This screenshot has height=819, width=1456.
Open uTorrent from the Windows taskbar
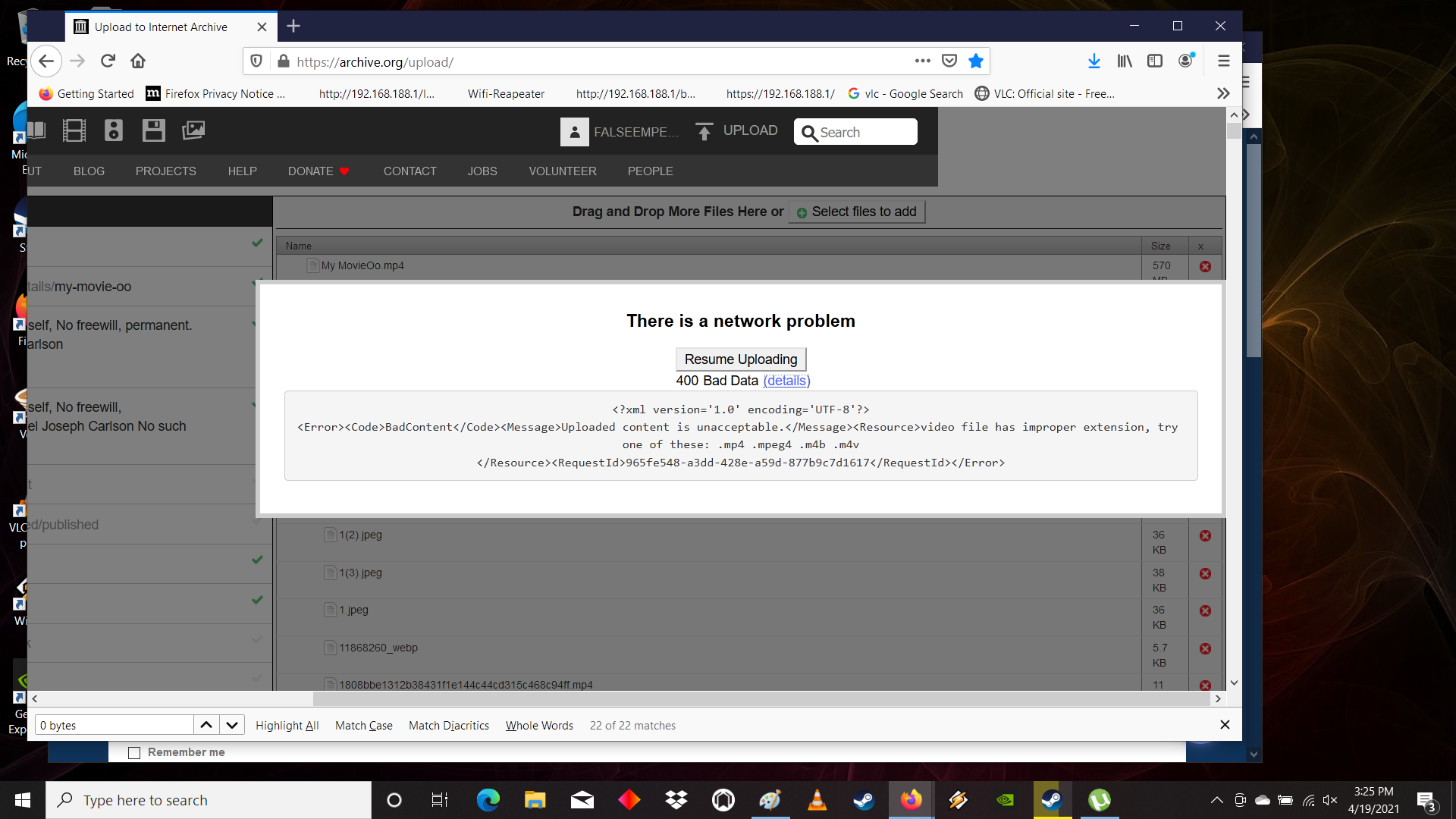pos(1099,800)
